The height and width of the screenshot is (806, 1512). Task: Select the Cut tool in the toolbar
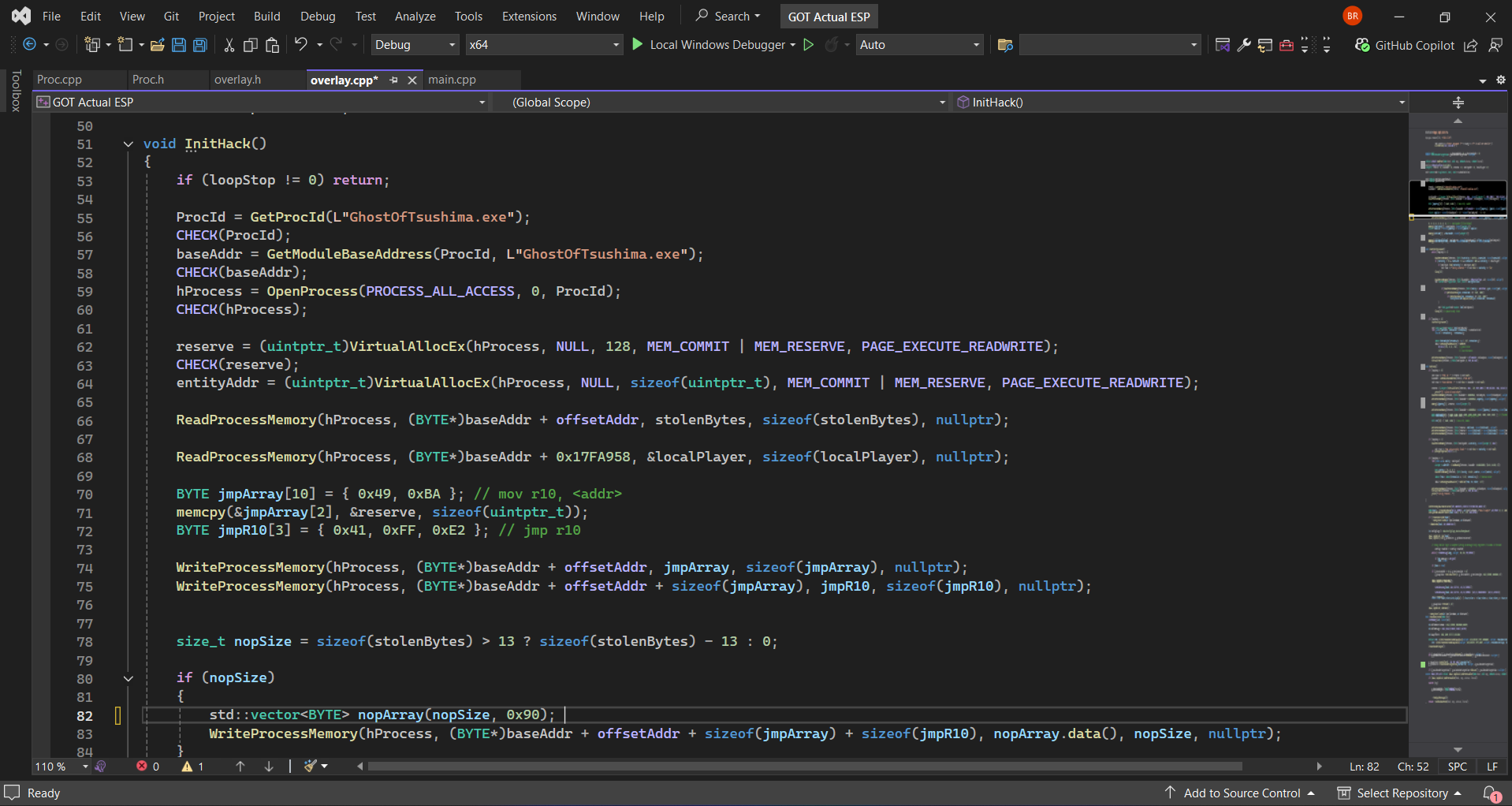[x=228, y=45]
